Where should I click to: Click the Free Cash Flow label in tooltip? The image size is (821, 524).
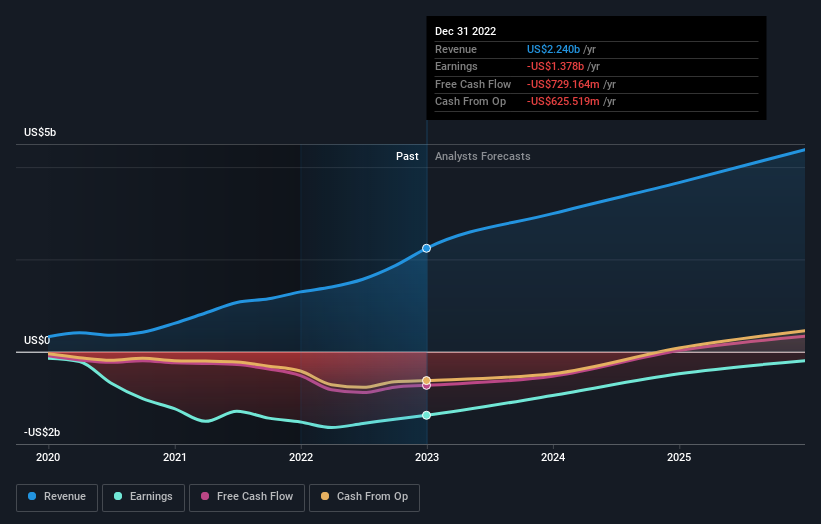point(473,84)
